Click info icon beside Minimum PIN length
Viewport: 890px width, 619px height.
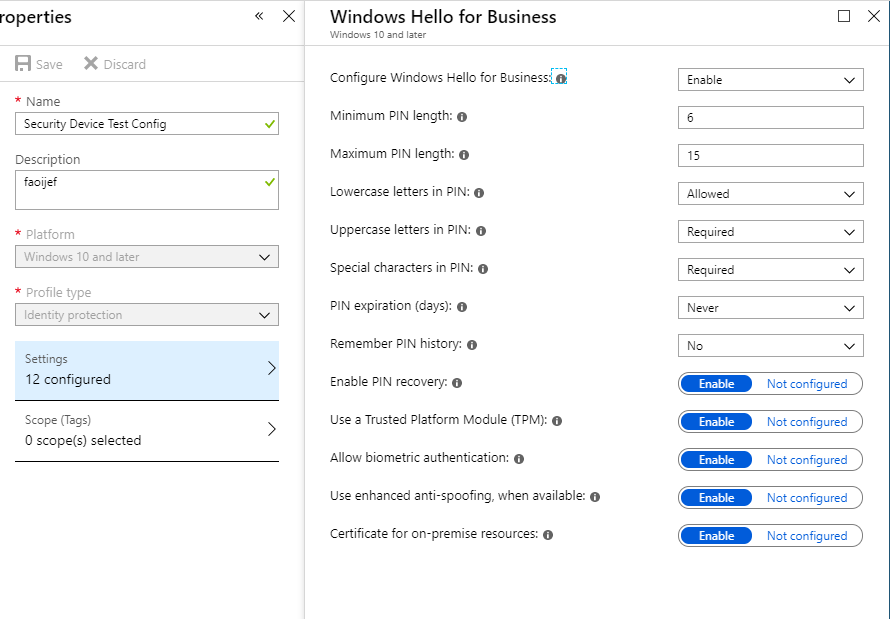(462, 117)
